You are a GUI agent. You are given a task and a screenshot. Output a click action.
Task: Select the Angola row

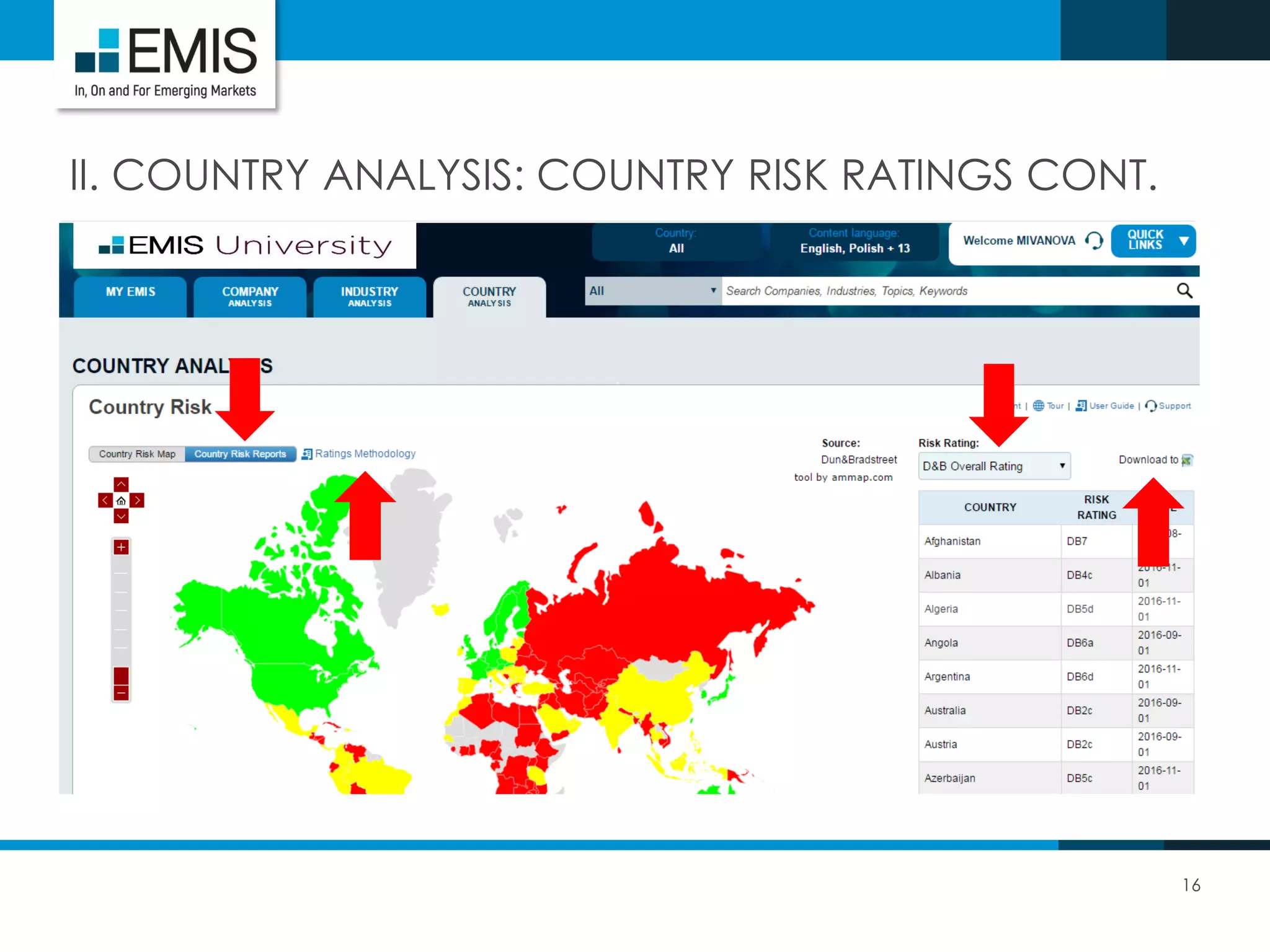point(1056,643)
